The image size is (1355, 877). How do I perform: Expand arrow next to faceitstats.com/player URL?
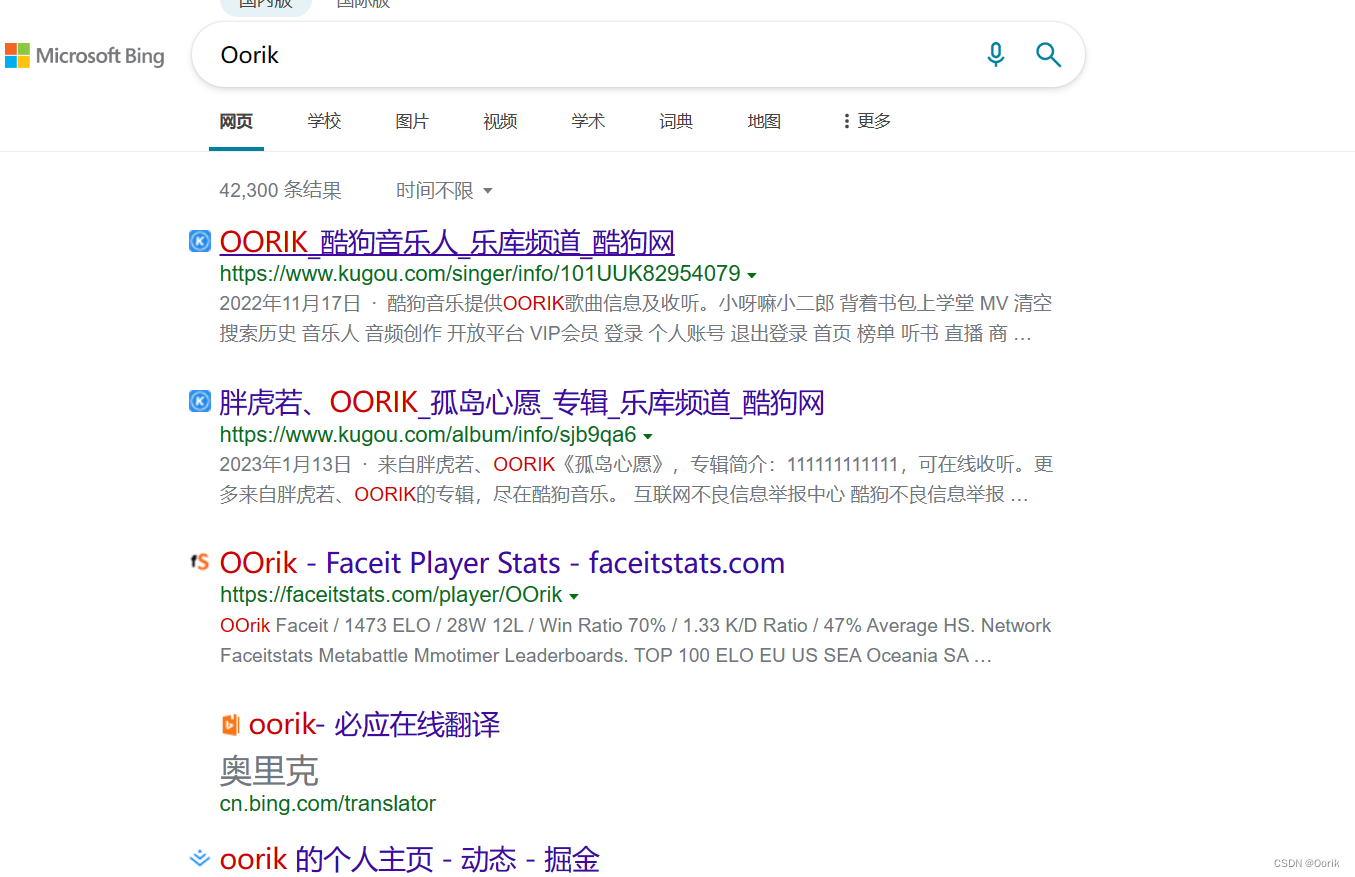[x=574, y=596]
